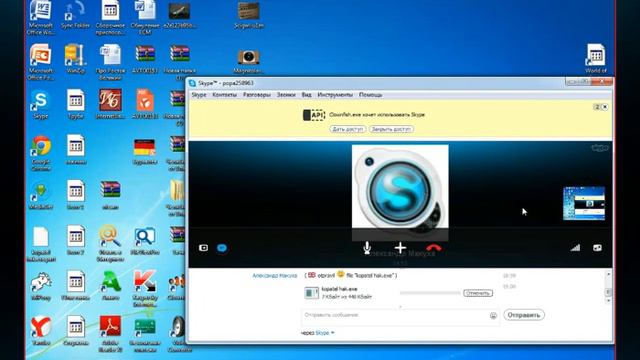Select the WinZip desktop icon

[x=75, y=59]
